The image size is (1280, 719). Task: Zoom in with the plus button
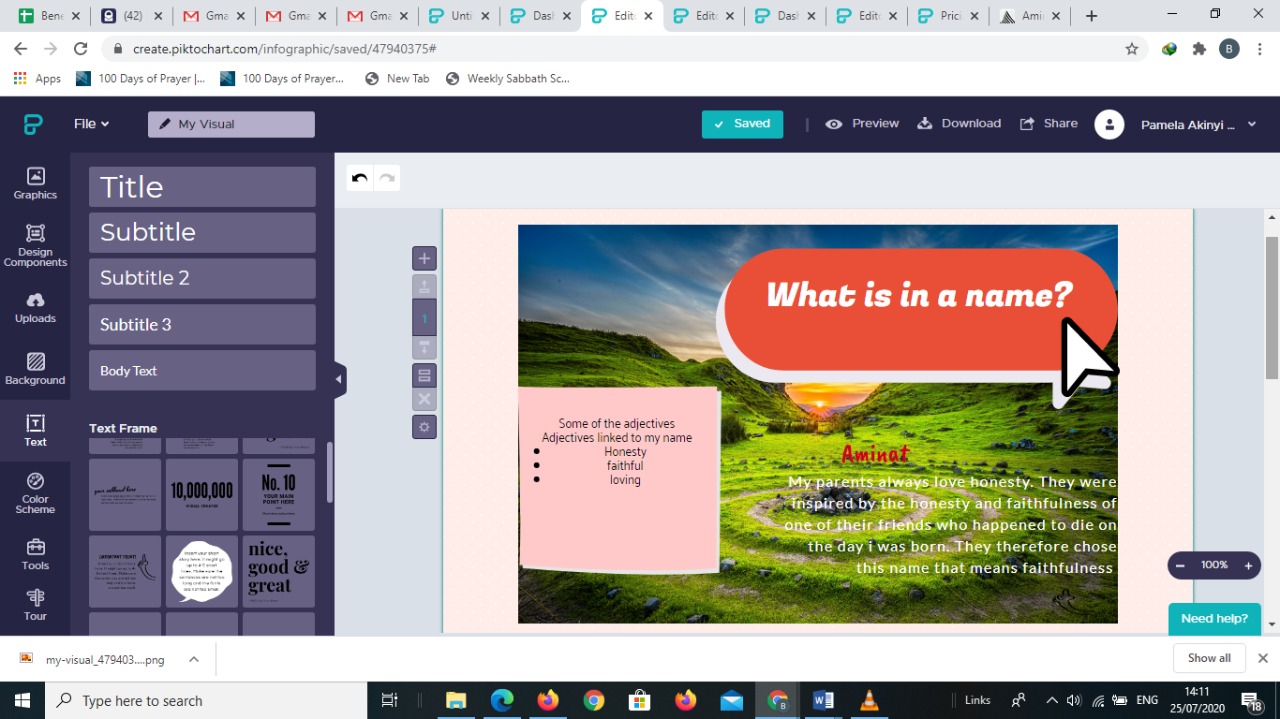pyautogui.click(x=1248, y=565)
